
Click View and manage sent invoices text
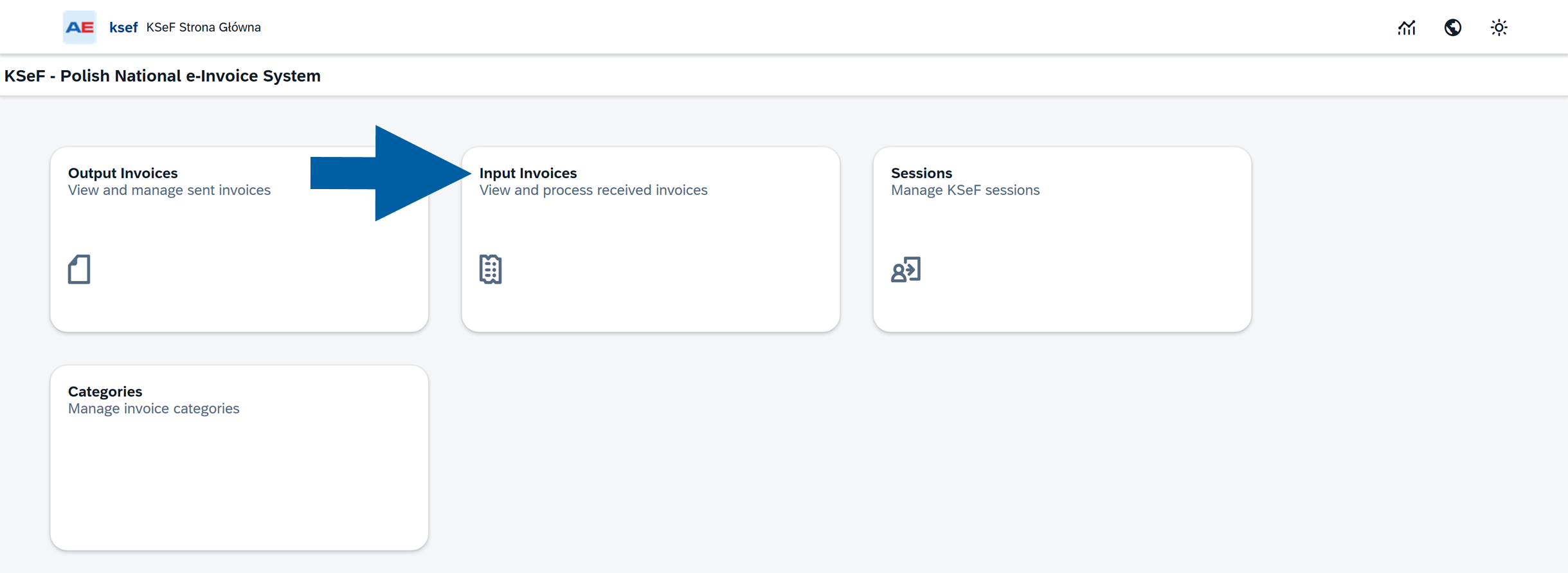(169, 190)
